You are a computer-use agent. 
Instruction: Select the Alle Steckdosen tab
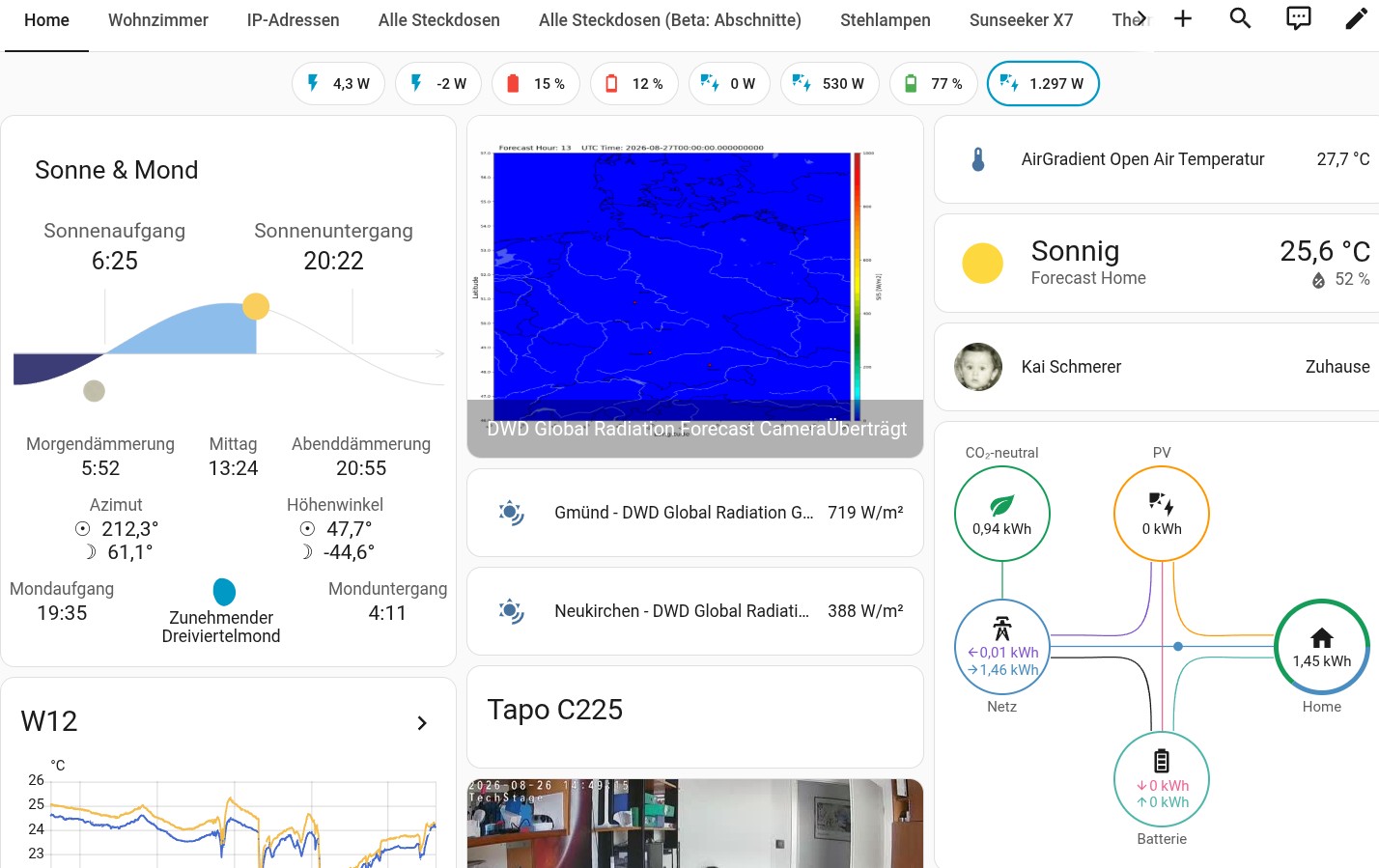tap(439, 20)
